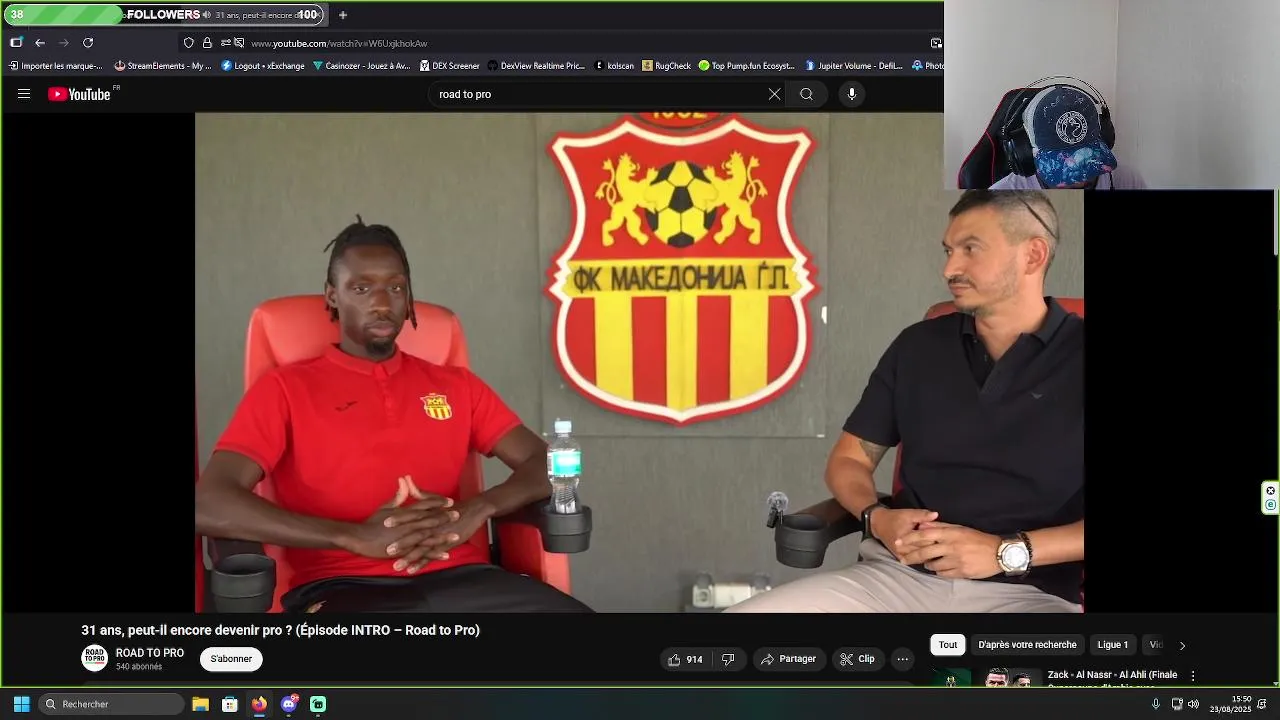1280x720 pixels.
Task: Click the S'abonner subscribe button
Action: 231,659
